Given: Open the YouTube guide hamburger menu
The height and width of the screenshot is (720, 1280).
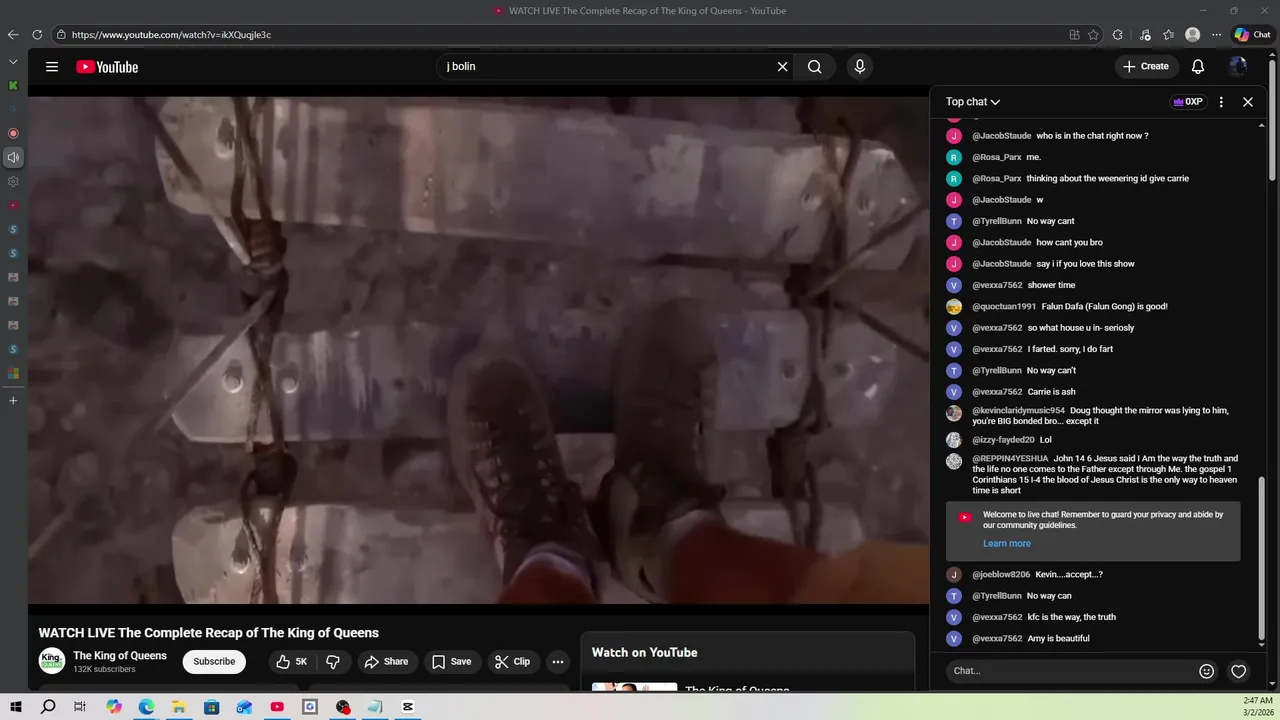Looking at the screenshot, I should click(52, 67).
